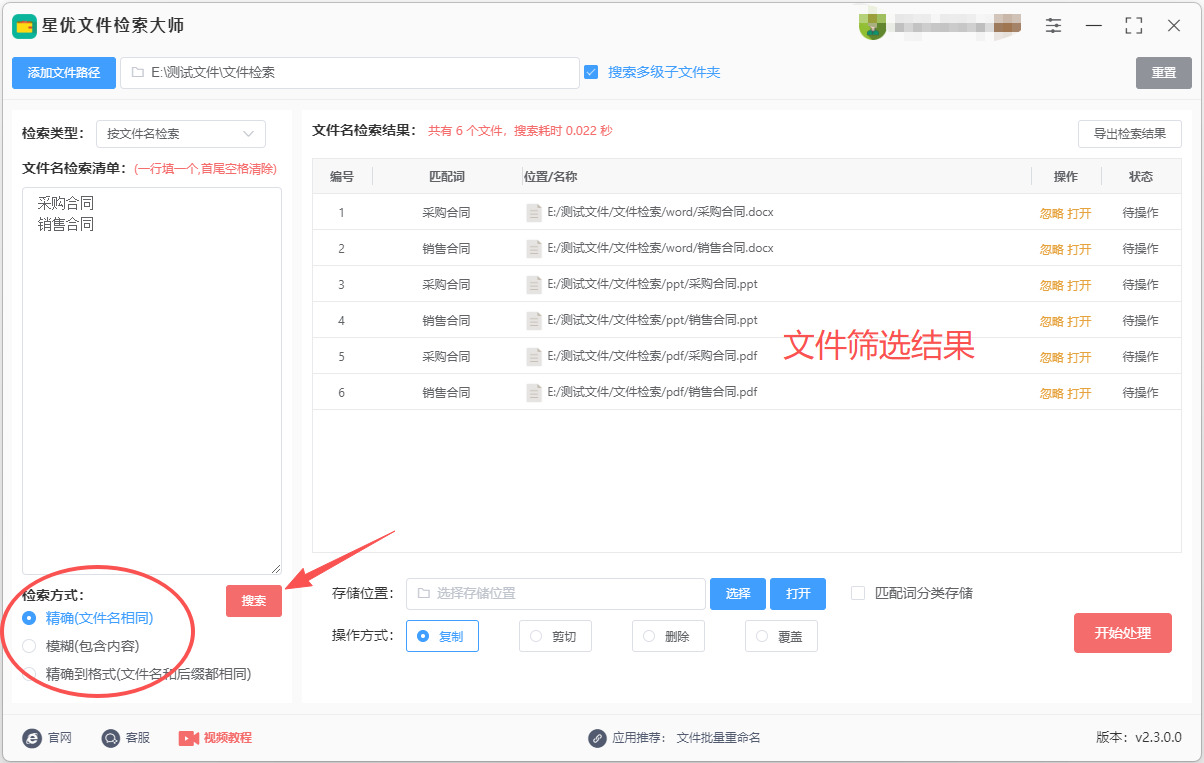The image size is (1204, 763).
Task: Click file icon beside pdf/销售合同.pdf
Action: tap(534, 392)
